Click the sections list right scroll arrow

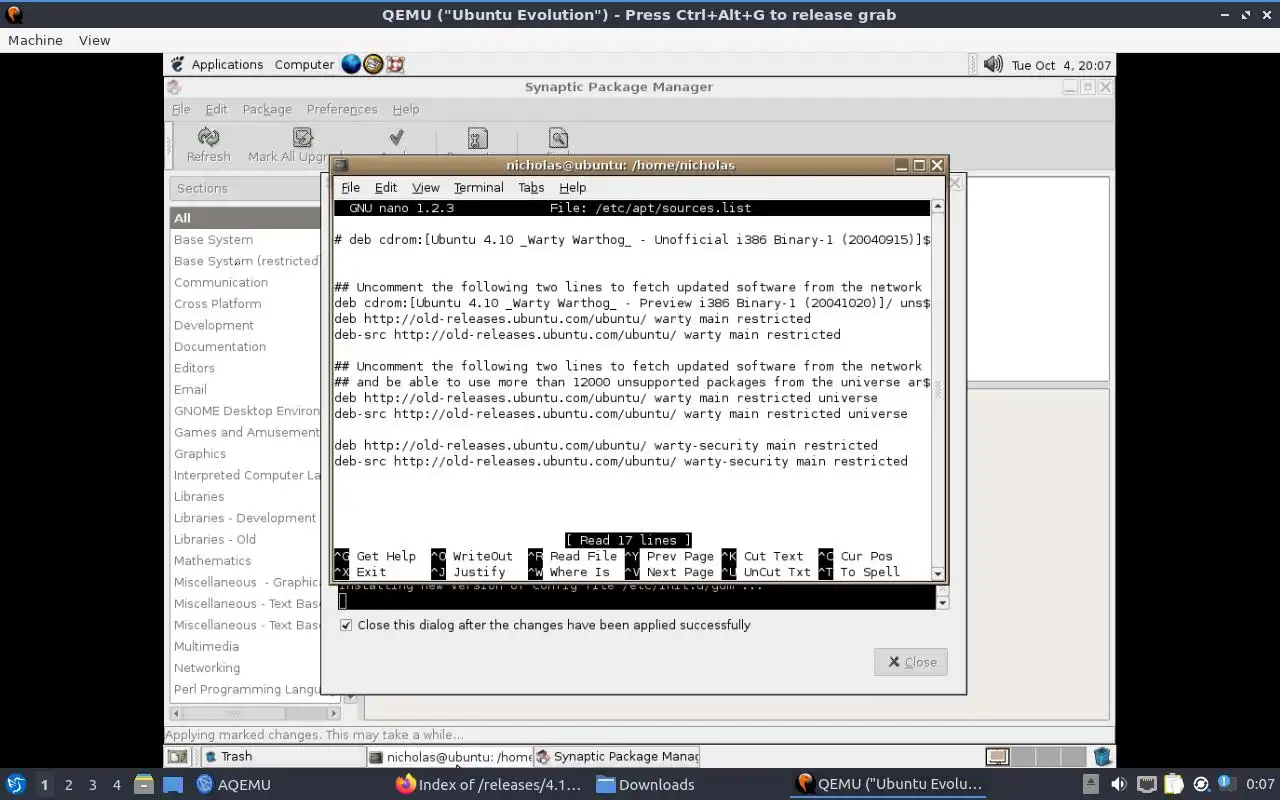tap(335, 713)
